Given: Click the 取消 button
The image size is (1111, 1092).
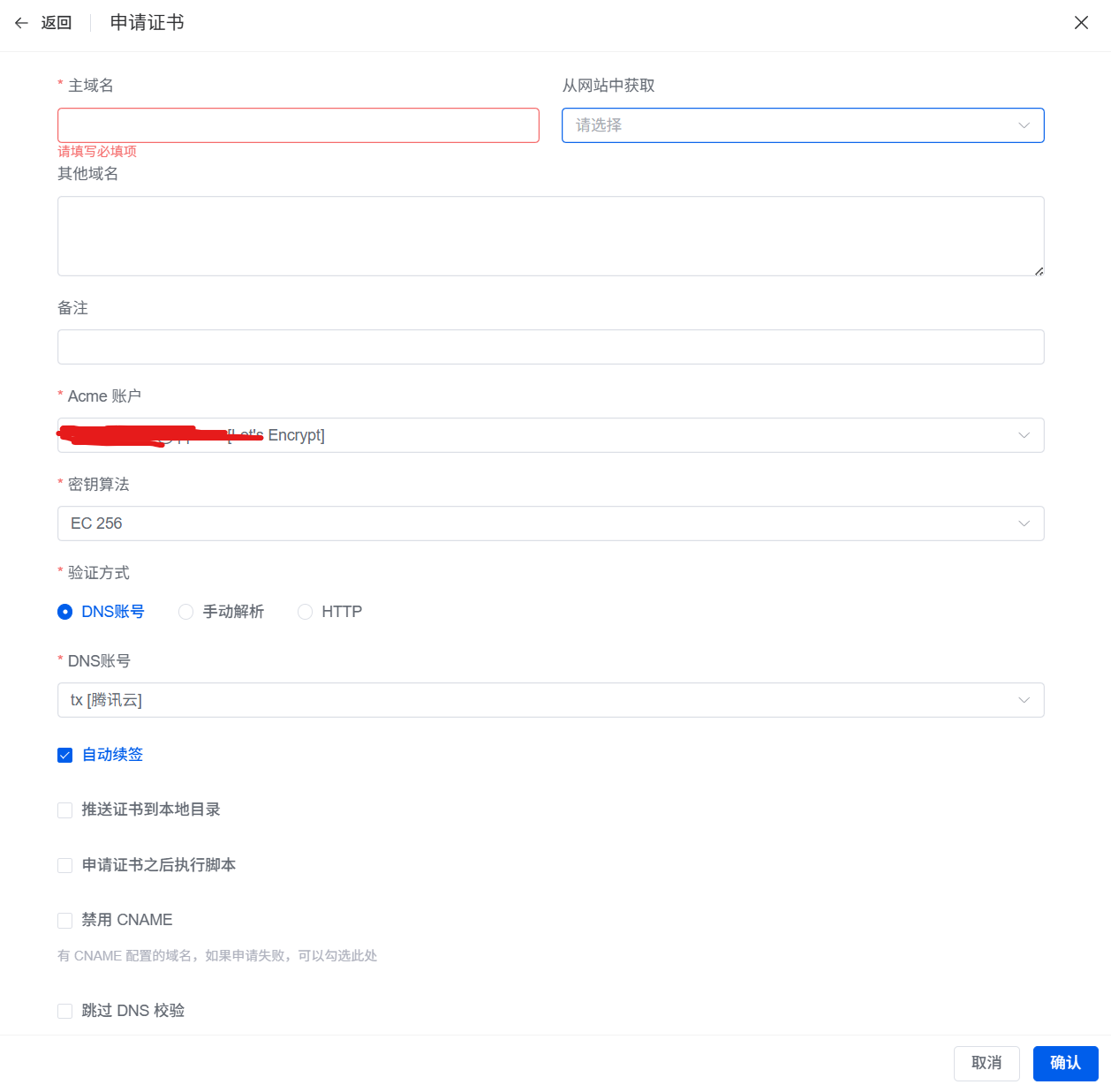Looking at the screenshot, I should click(986, 1063).
